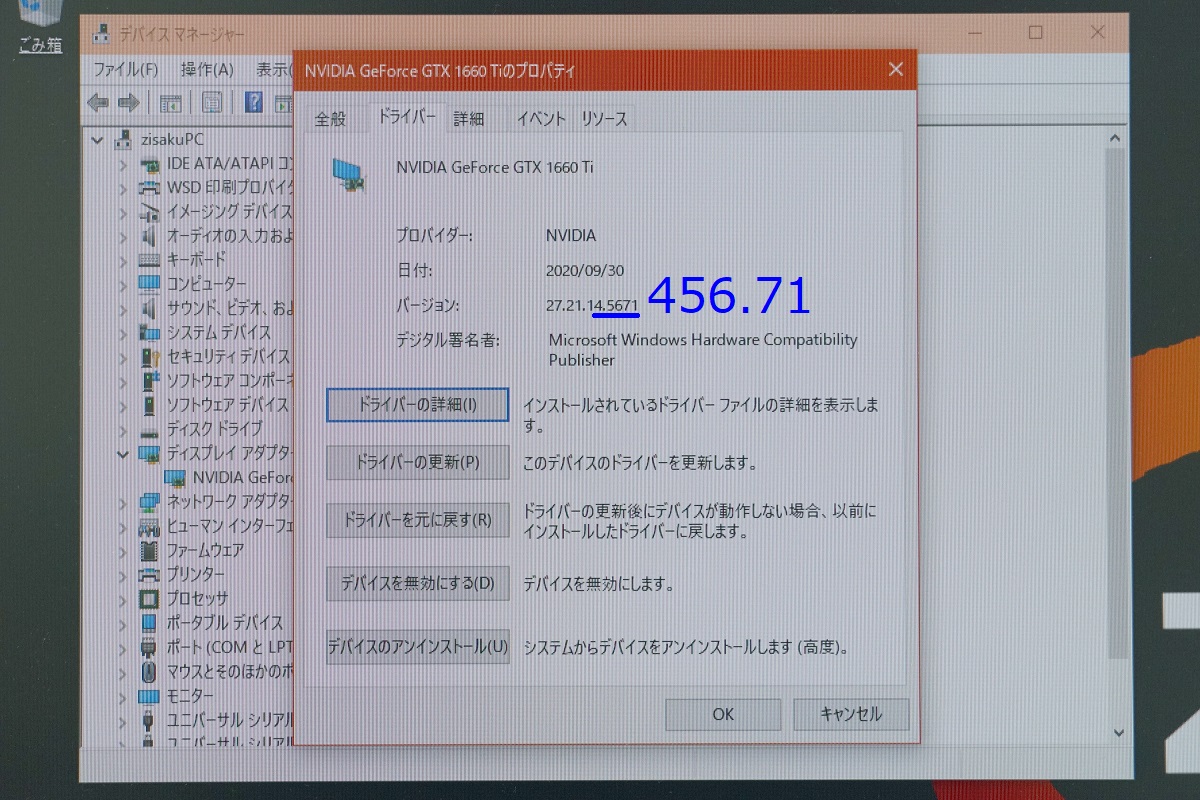This screenshot has width=1200, height=800.
Task: Click the ポータブル デバイス category icon
Action: [149, 622]
